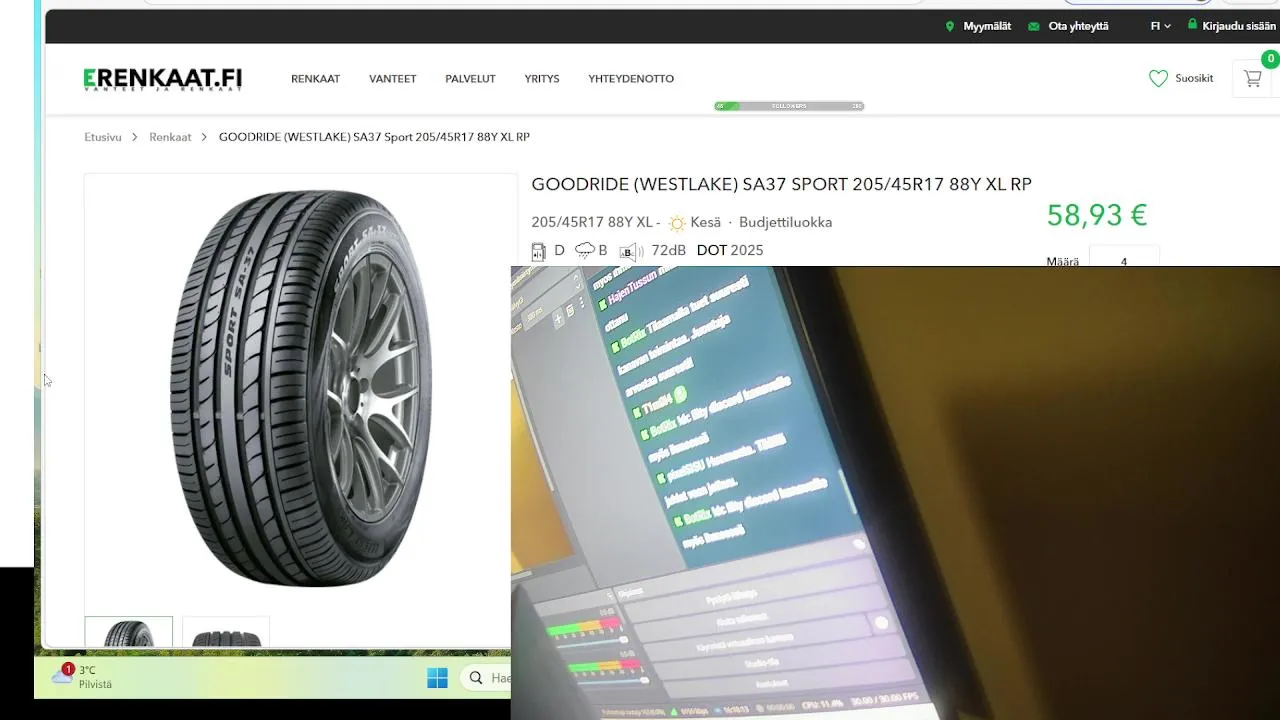Click the product title heading text
Viewport: 1280px width, 720px height.
pos(781,184)
